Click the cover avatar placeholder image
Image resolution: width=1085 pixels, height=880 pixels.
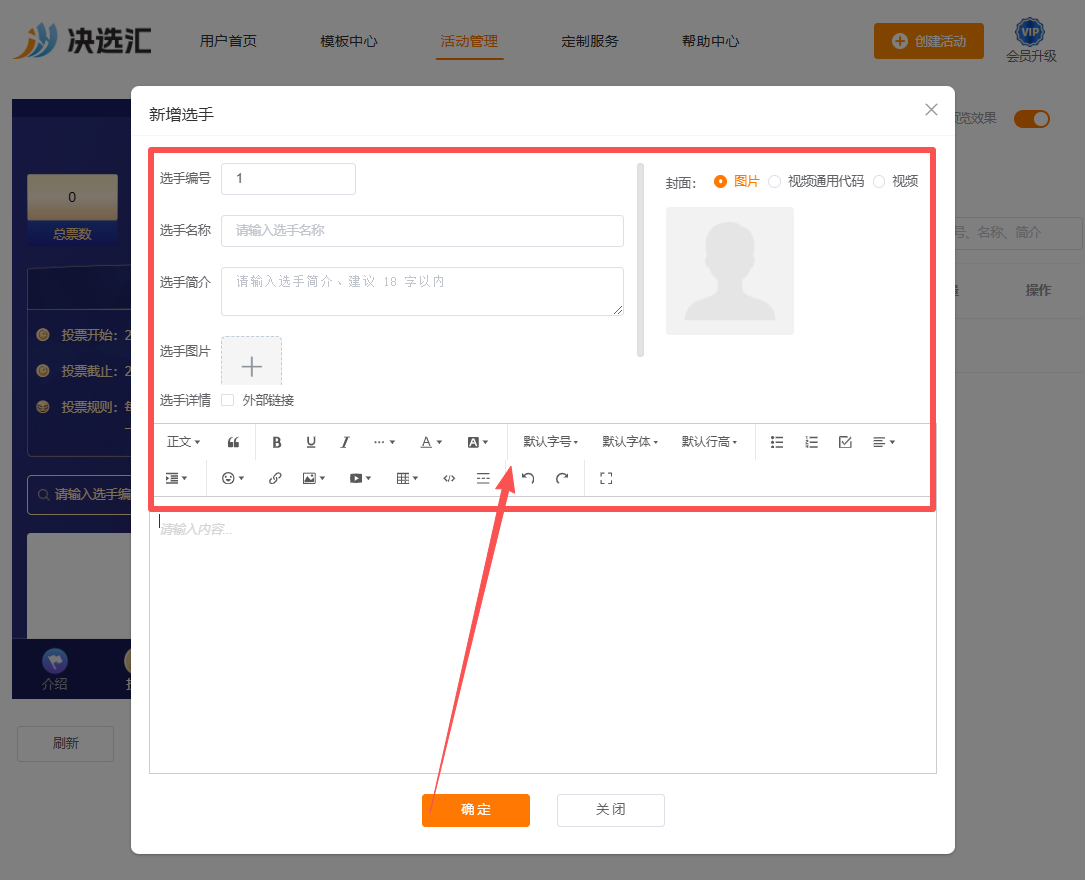[x=729, y=271]
